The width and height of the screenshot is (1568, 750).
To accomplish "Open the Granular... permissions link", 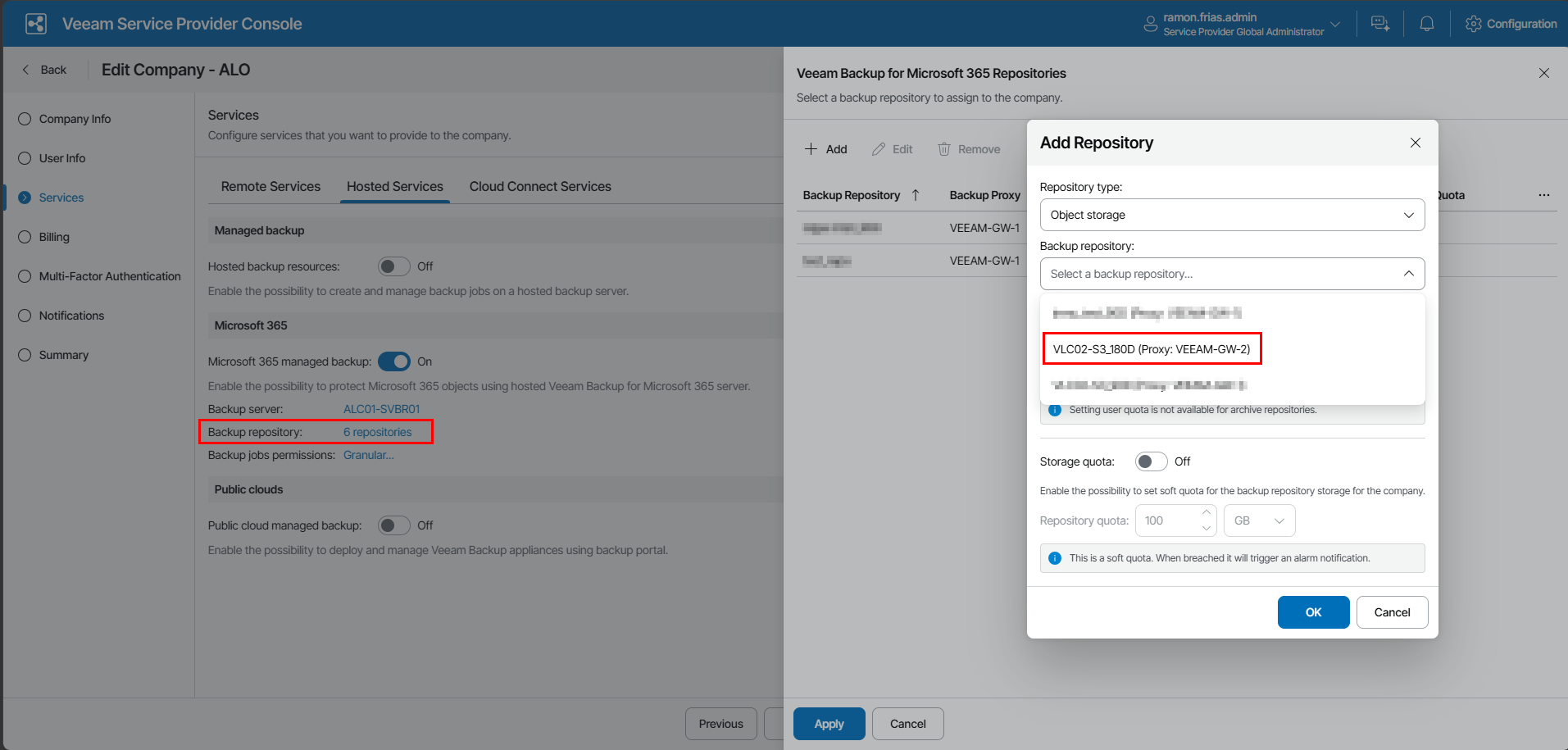I will pyautogui.click(x=369, y=455).
